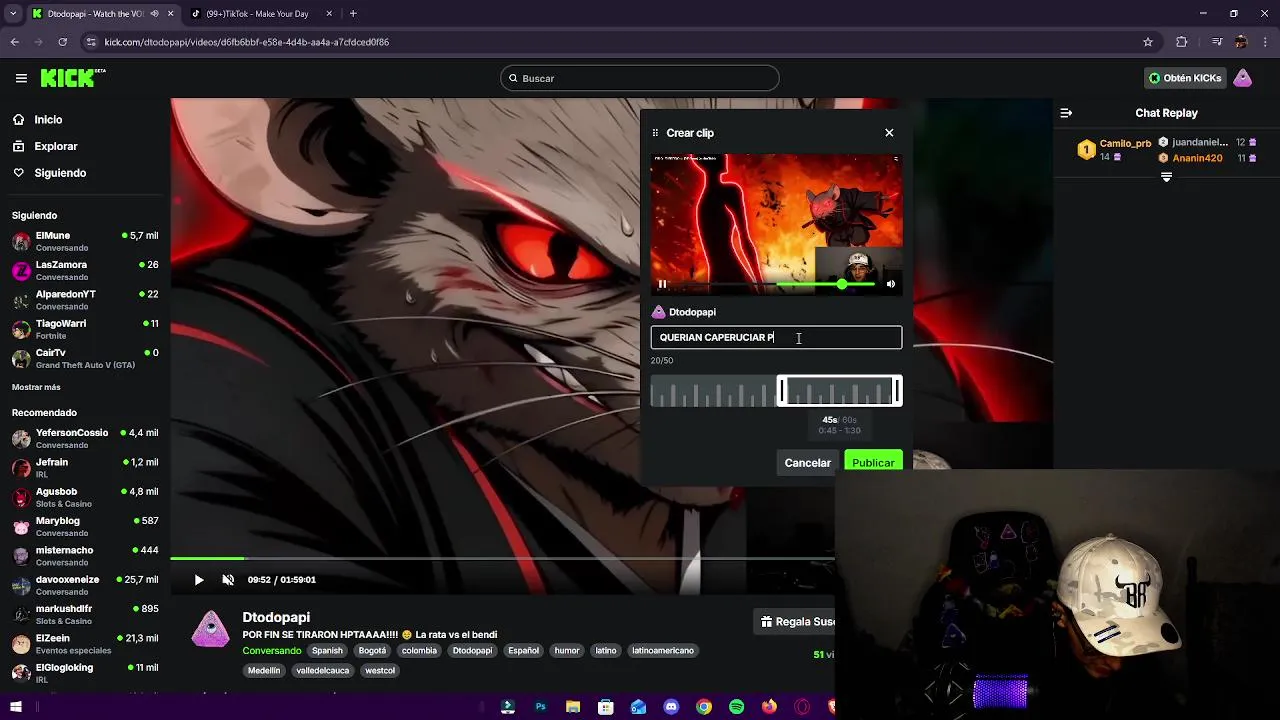Select Ananin420 in the leaderboard
Image resolution: width=1280 pixels, height=720 pixels.
pyautogui.click(x=1197, y=158)
